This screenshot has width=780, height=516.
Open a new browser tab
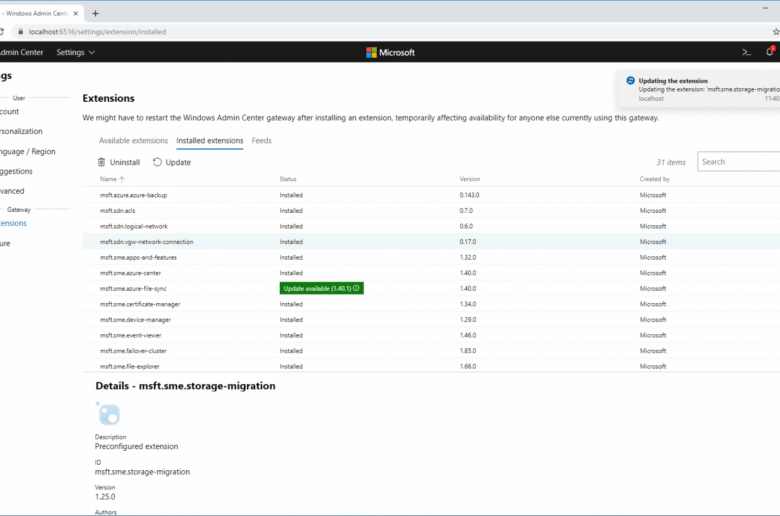click(x=96, y=13)
